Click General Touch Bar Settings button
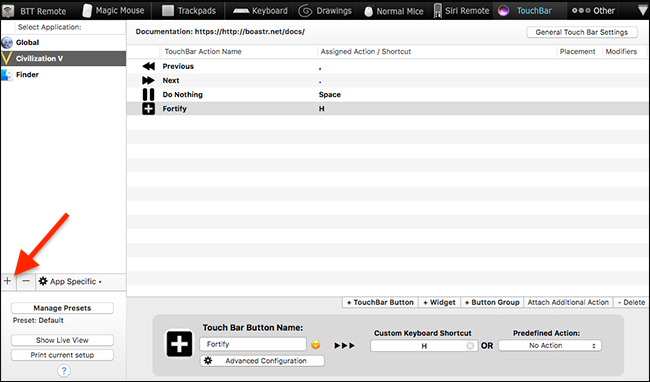 582,32
